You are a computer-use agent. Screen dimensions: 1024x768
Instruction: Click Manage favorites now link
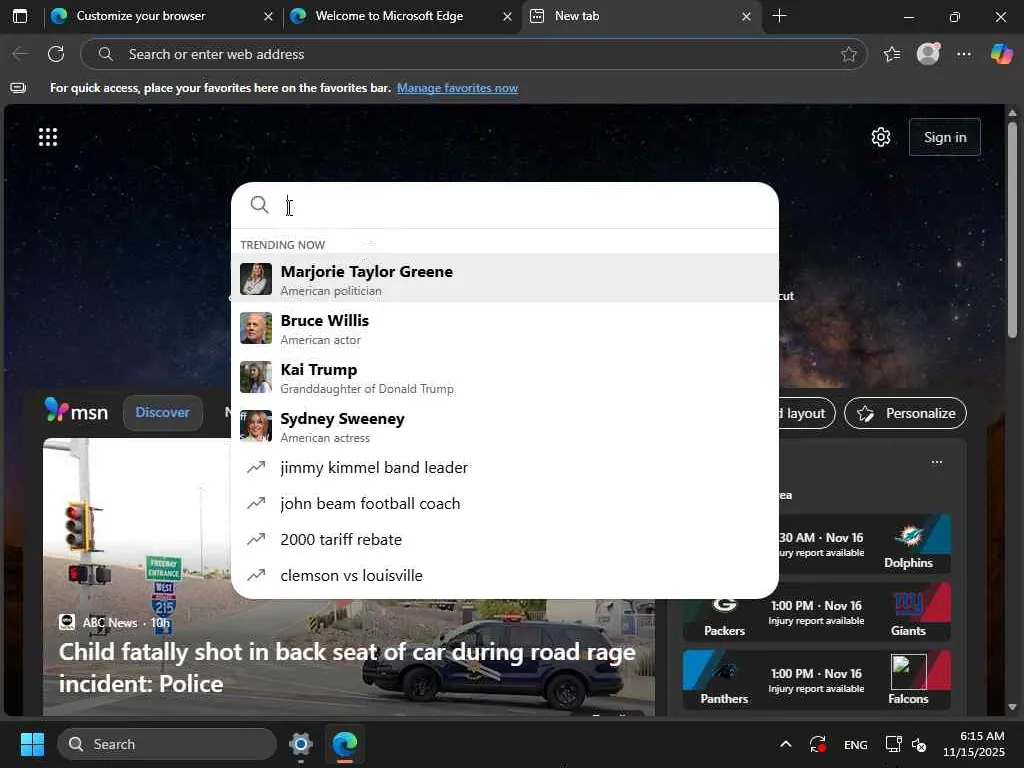click(x=457, y=88)
